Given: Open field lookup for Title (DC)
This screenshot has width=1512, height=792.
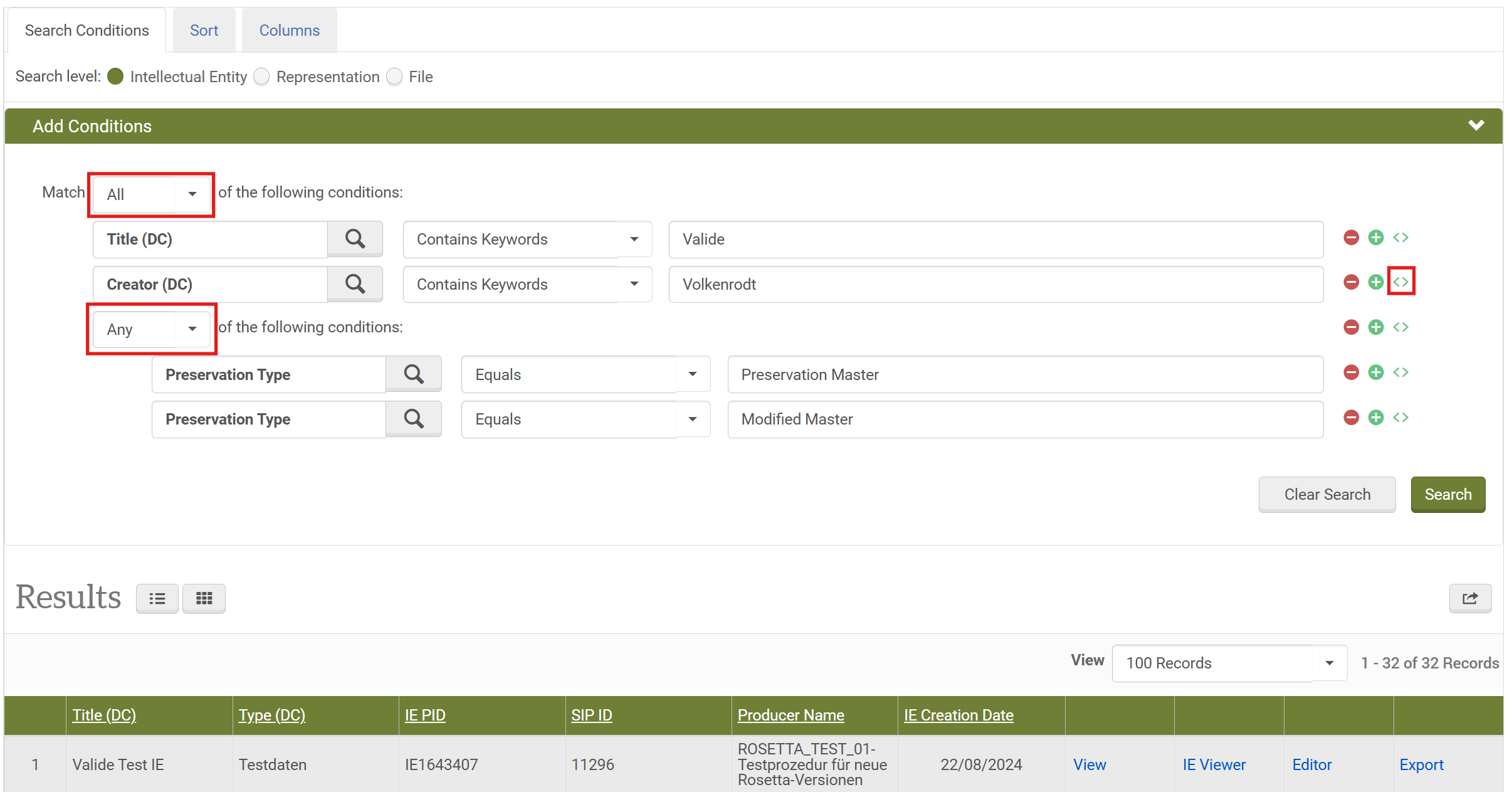Looking at the screenshot, I should tap(355, 239).
